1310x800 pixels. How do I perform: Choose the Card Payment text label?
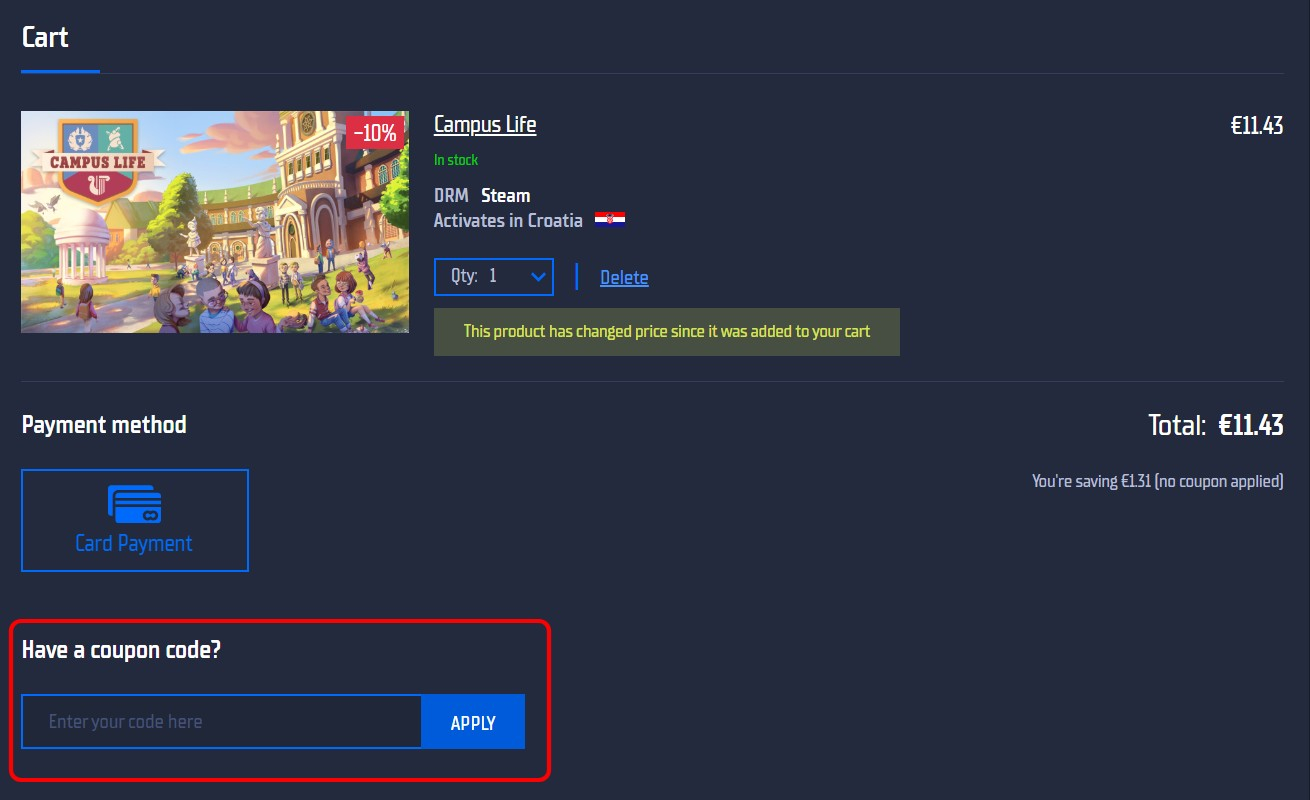[134, 543]
